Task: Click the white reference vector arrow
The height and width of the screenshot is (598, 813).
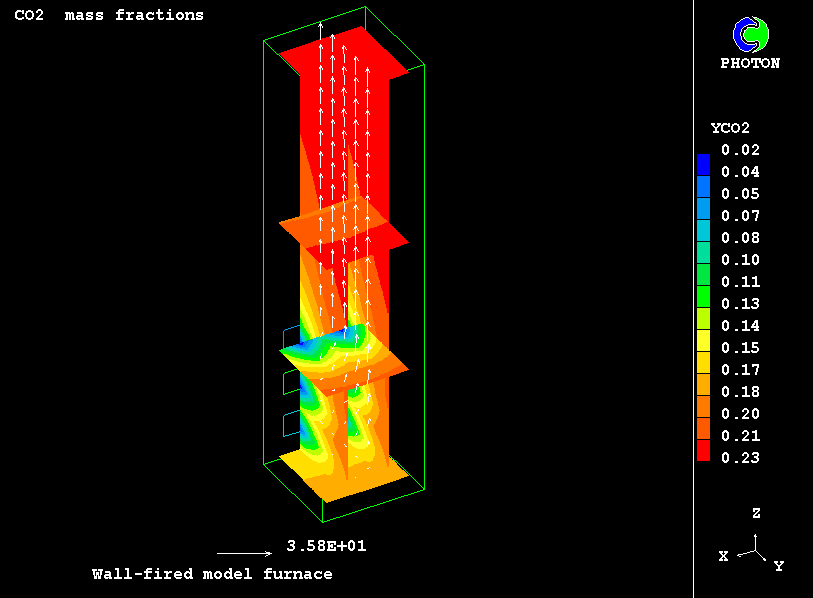Action: pyautogui.click(x=244, y=553)
